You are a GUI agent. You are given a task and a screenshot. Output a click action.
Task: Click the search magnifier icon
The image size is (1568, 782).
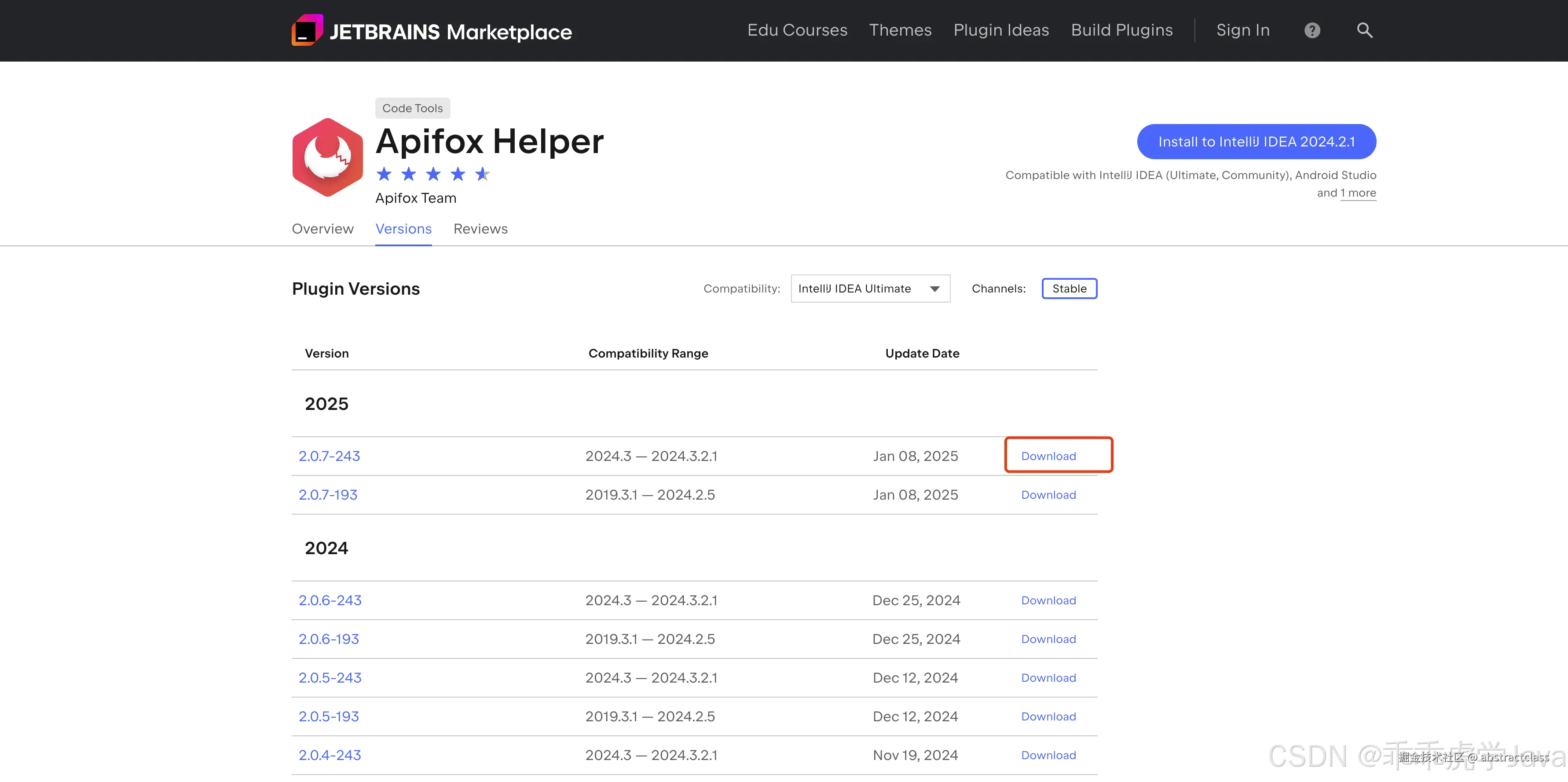point(1364,30)
